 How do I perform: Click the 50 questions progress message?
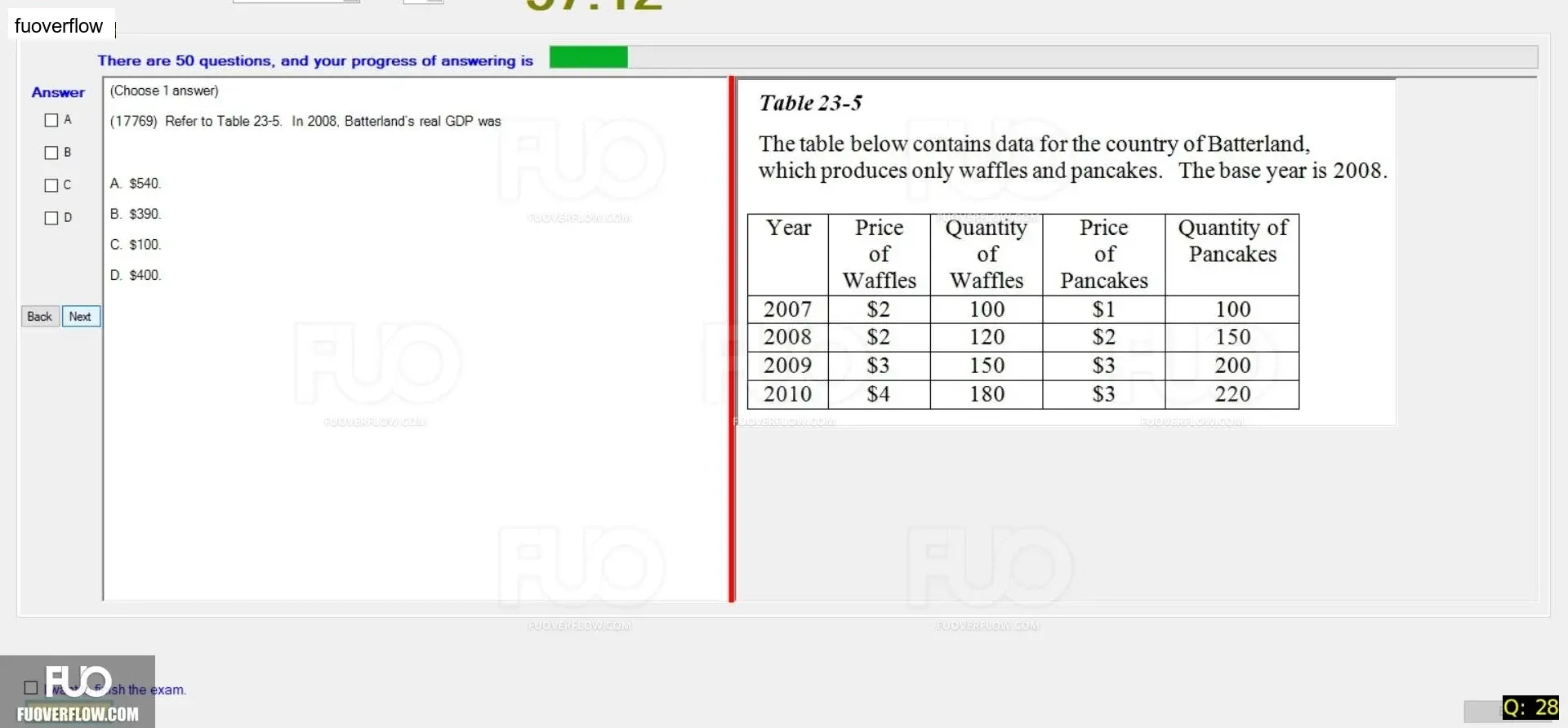pyautogui.click(x=315, y=60)
